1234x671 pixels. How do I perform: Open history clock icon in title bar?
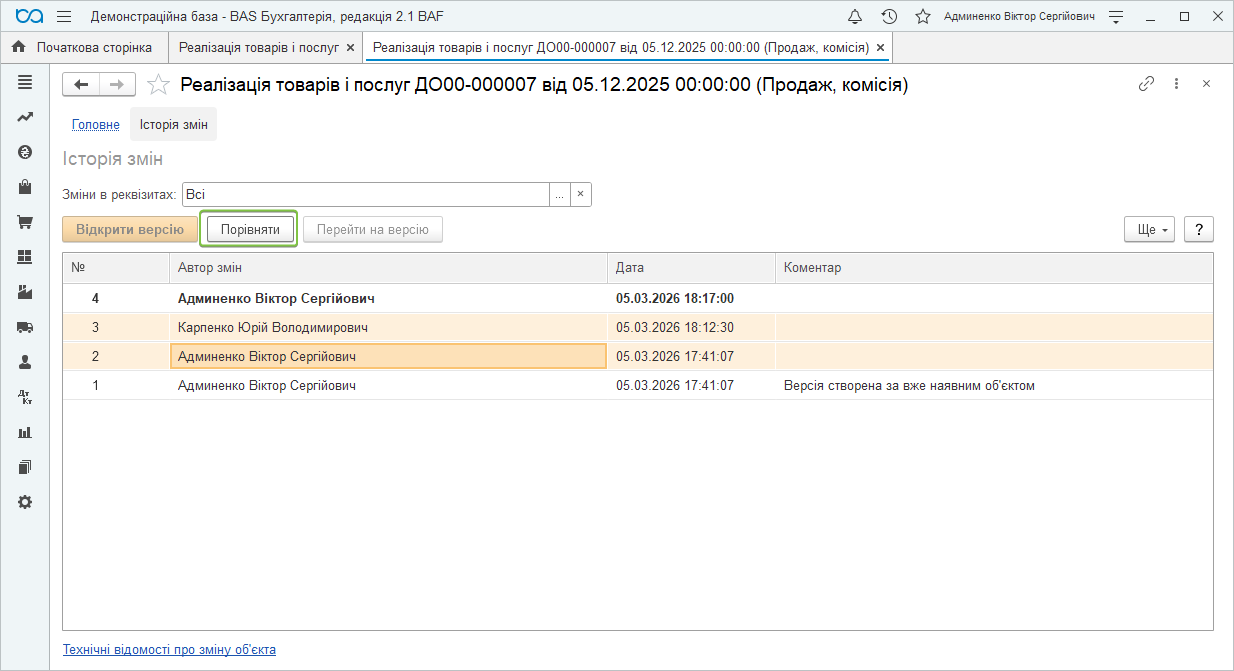pyautogui.click(x=889, y=16)
